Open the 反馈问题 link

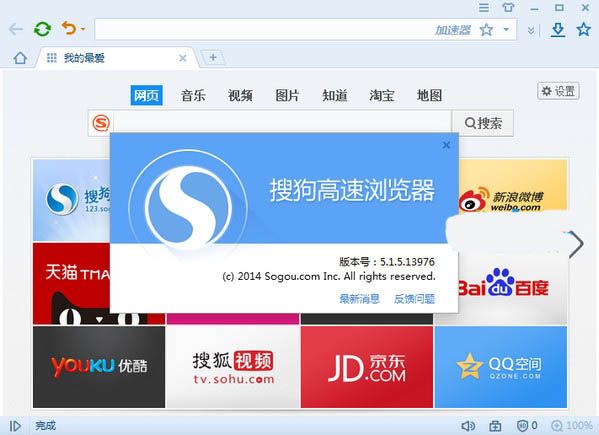(x=414, y=299)
